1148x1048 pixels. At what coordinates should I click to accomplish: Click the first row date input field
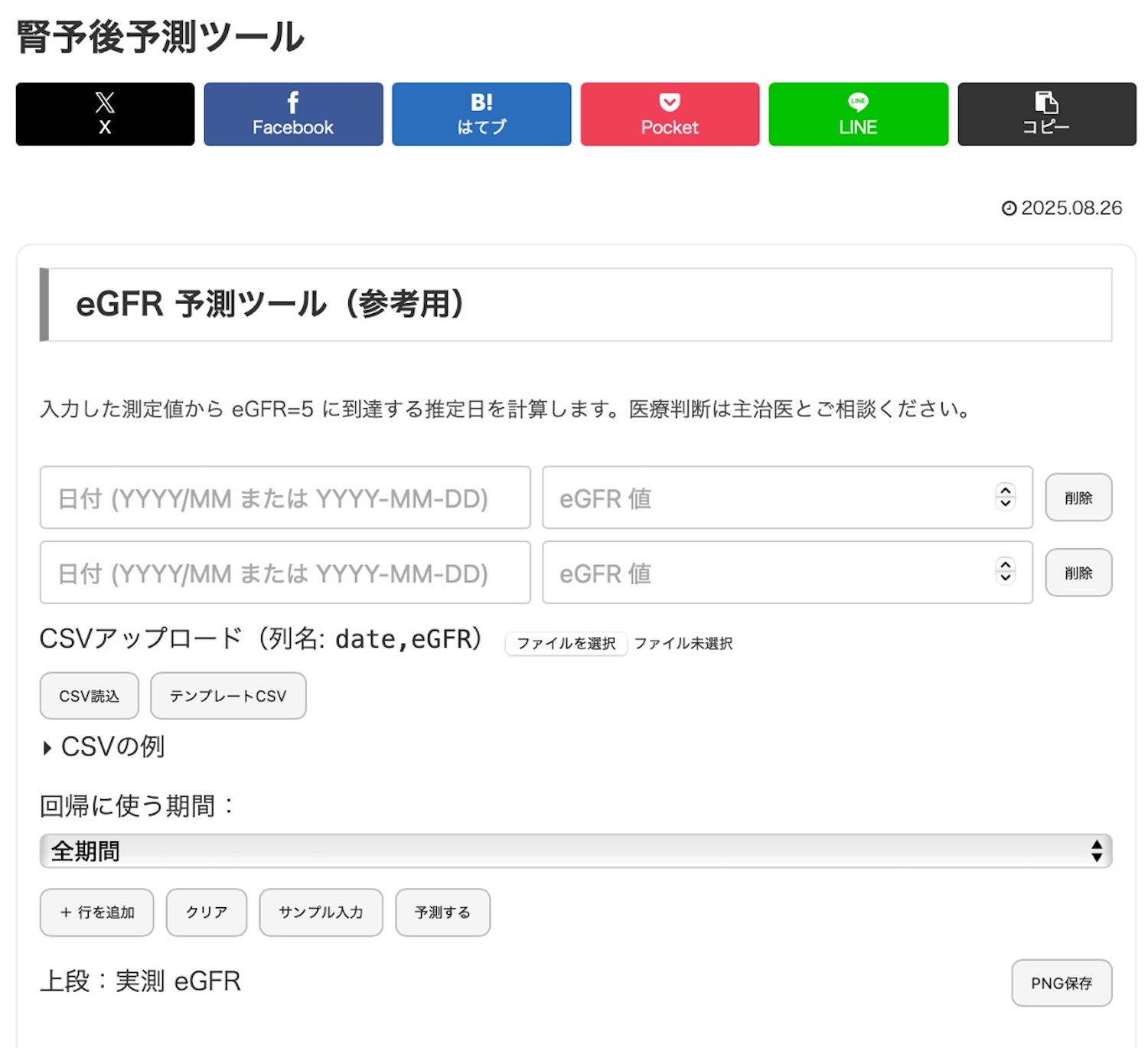[285, 498]
